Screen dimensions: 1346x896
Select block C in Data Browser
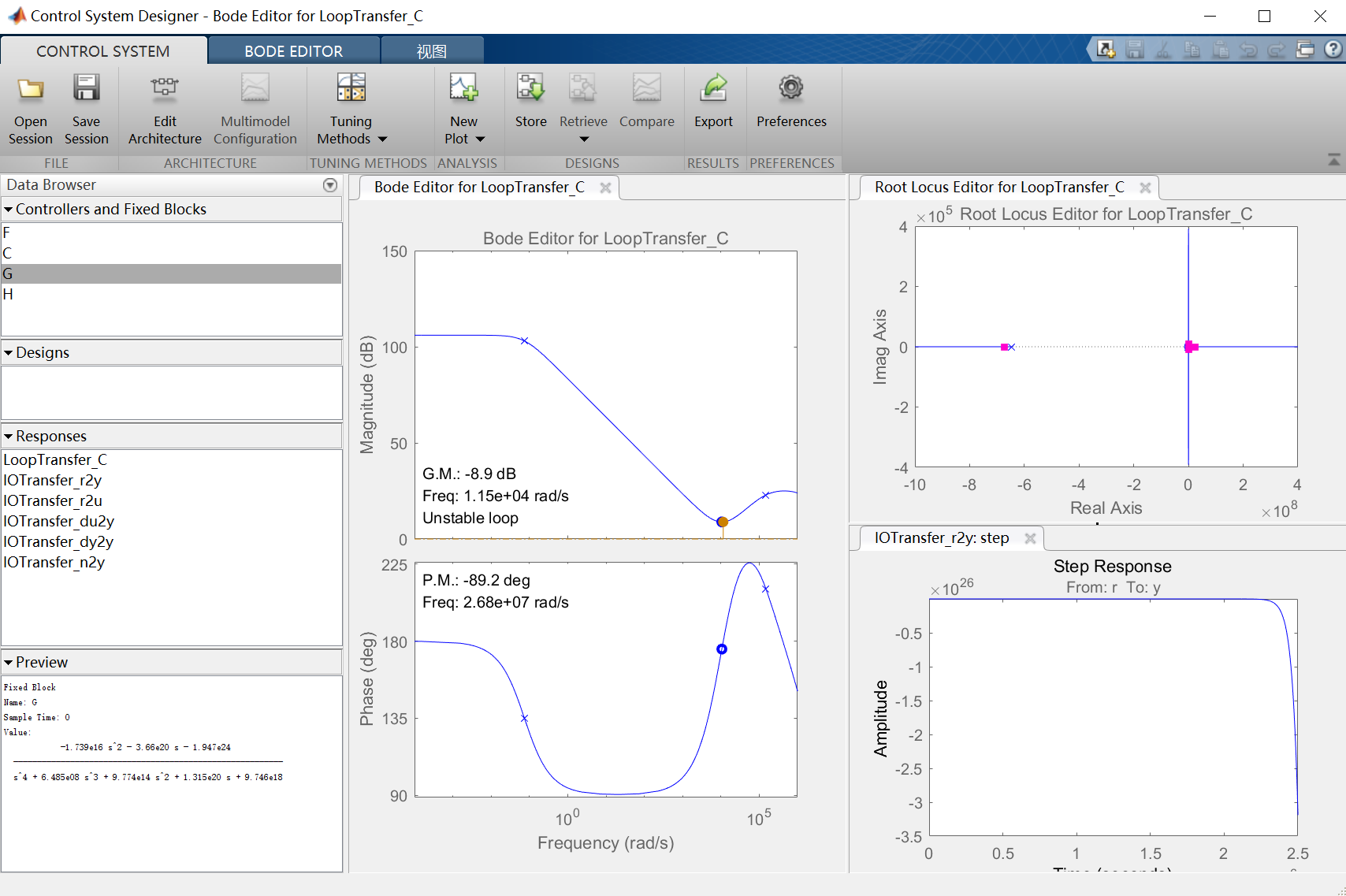coord(171,253)
